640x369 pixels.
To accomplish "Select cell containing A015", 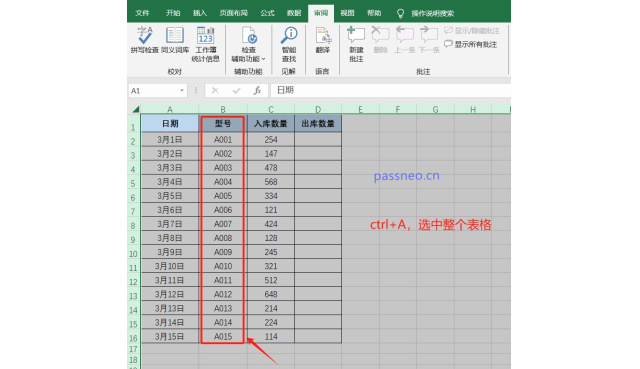I will [223, 336].
